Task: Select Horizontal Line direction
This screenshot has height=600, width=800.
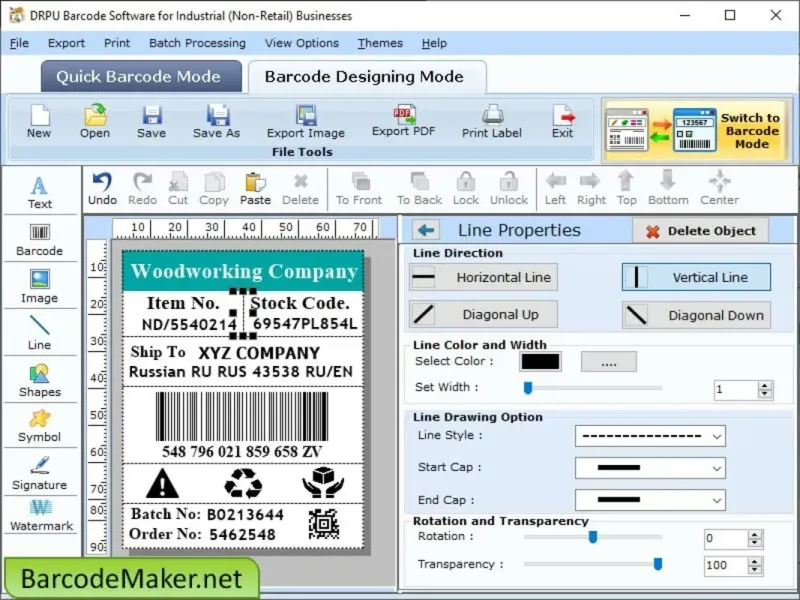Action: click(483, 277)
